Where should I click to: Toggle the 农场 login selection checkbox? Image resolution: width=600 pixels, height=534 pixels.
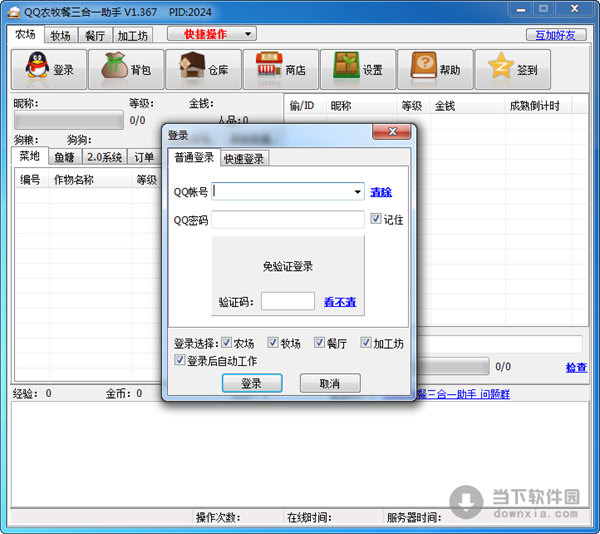point(226,342)
